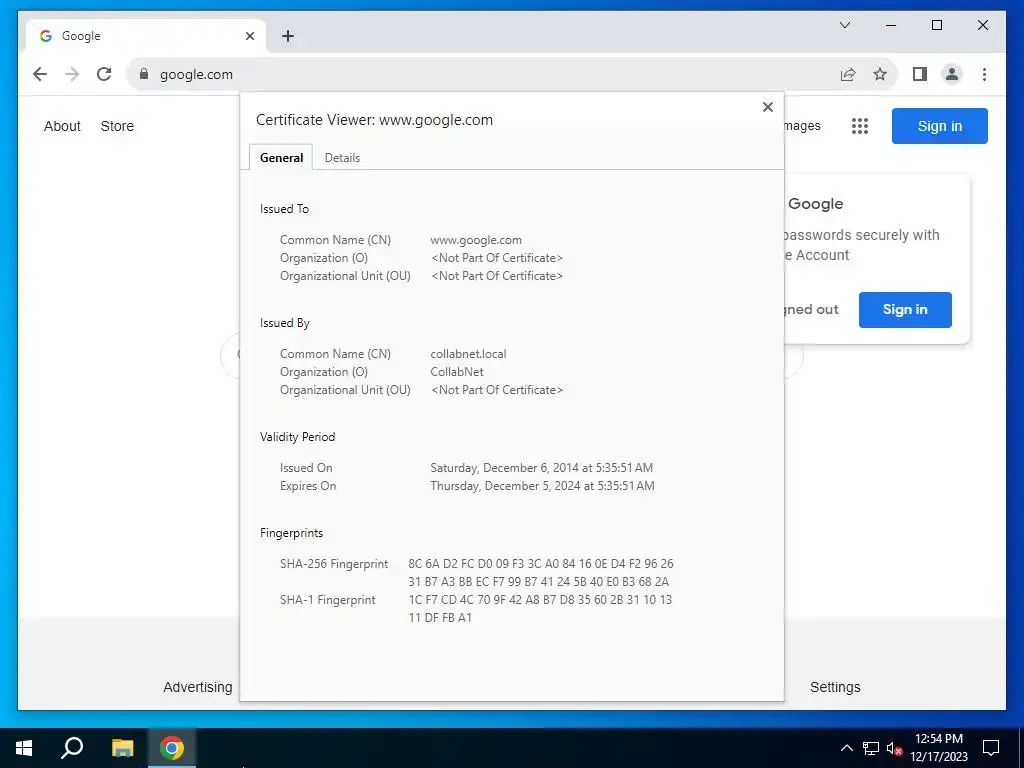Reload the page with the refresh icon

click(104, 74)
